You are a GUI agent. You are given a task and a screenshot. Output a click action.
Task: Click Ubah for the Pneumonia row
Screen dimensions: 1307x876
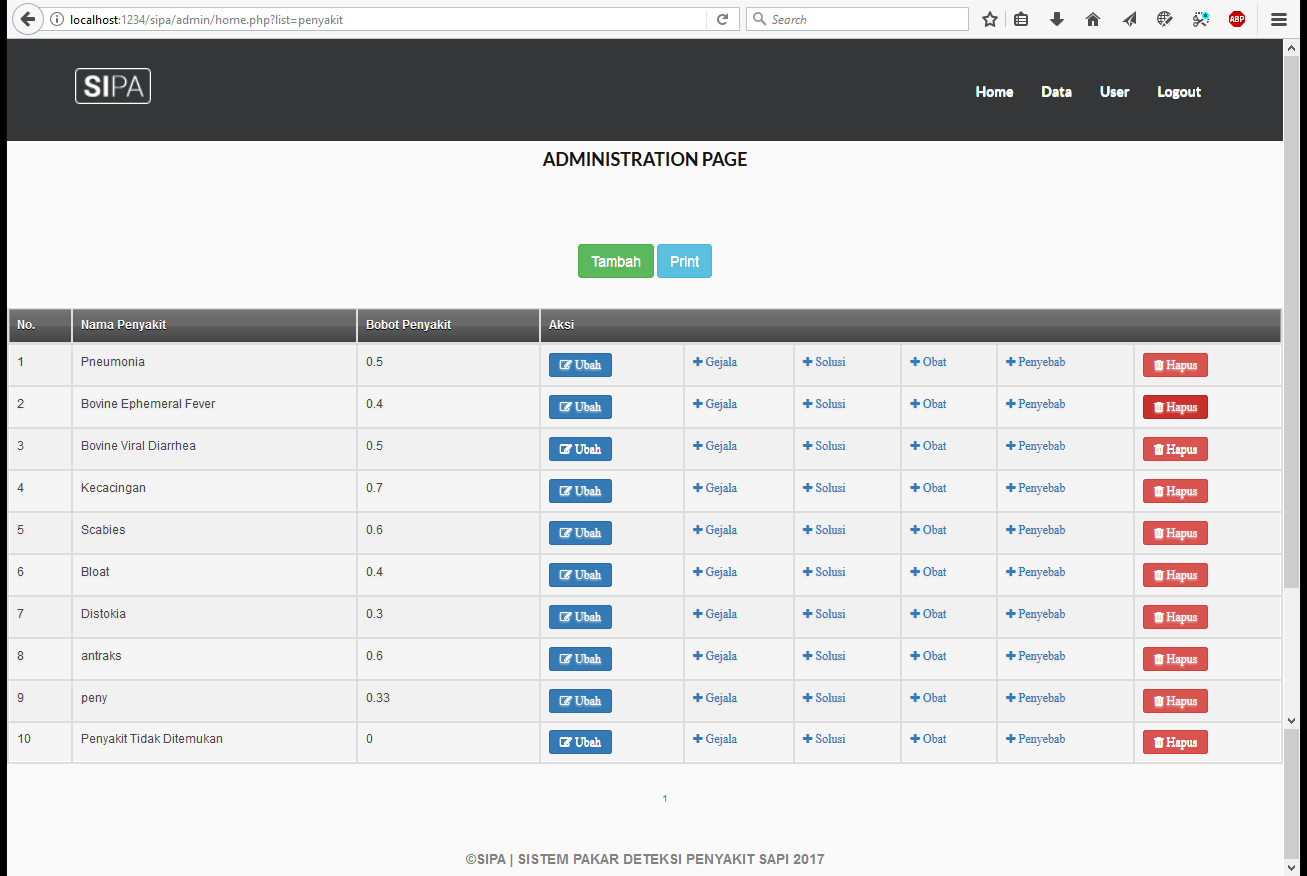click(580, 365)
